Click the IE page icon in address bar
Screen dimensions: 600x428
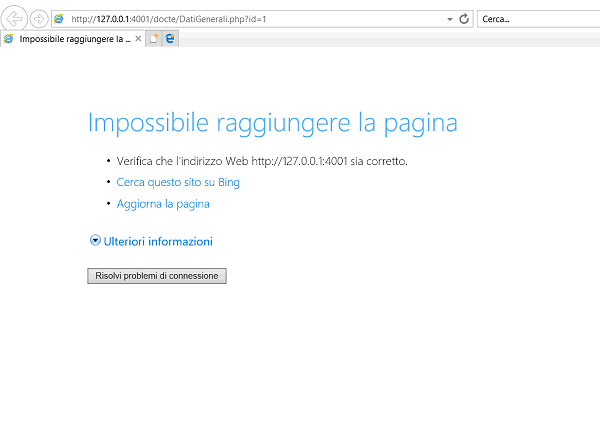pyautogui.click(x=59, y=19)
